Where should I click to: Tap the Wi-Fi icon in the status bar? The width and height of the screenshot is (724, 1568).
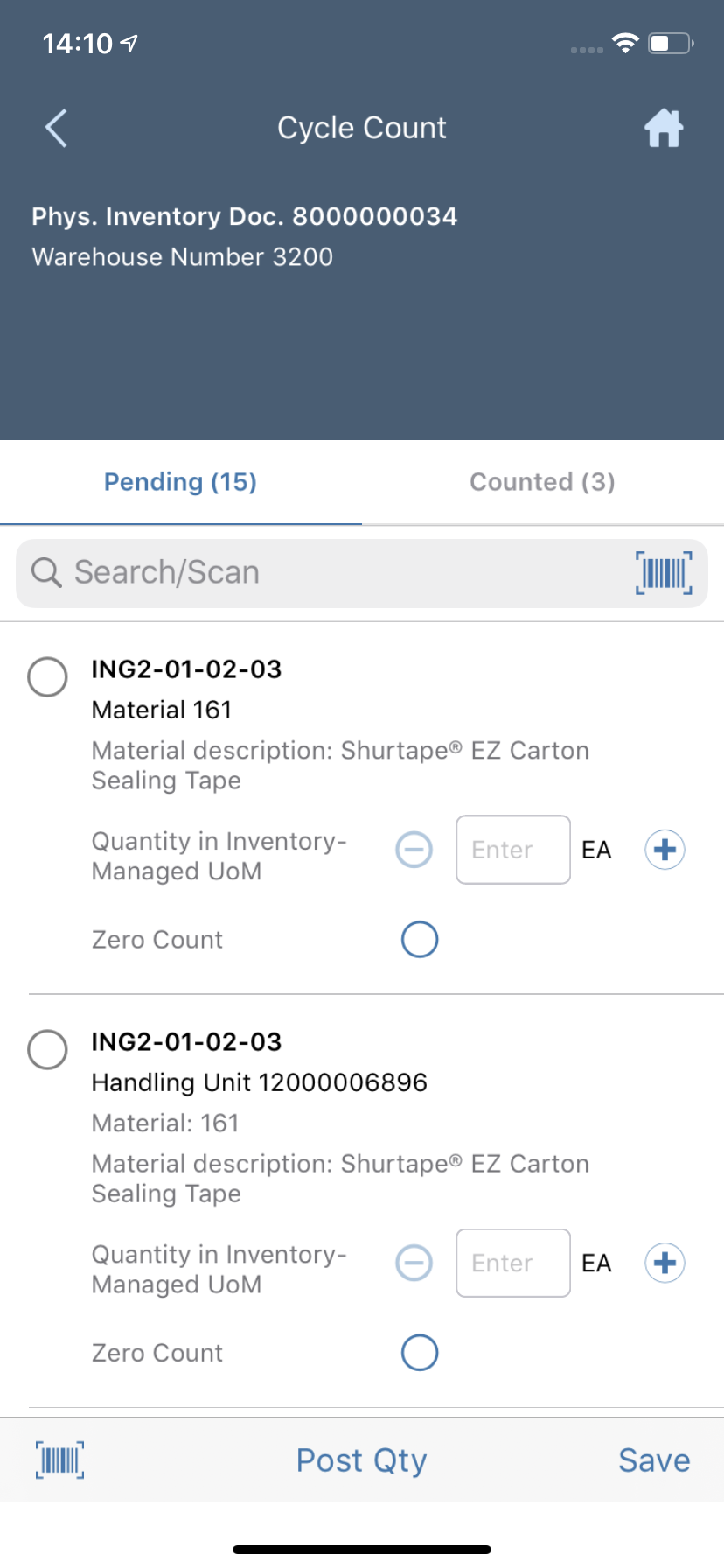pos(626,43)
